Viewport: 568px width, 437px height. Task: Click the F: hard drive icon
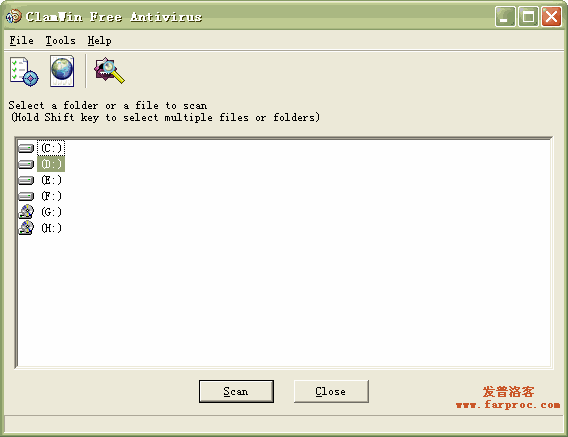26,196
